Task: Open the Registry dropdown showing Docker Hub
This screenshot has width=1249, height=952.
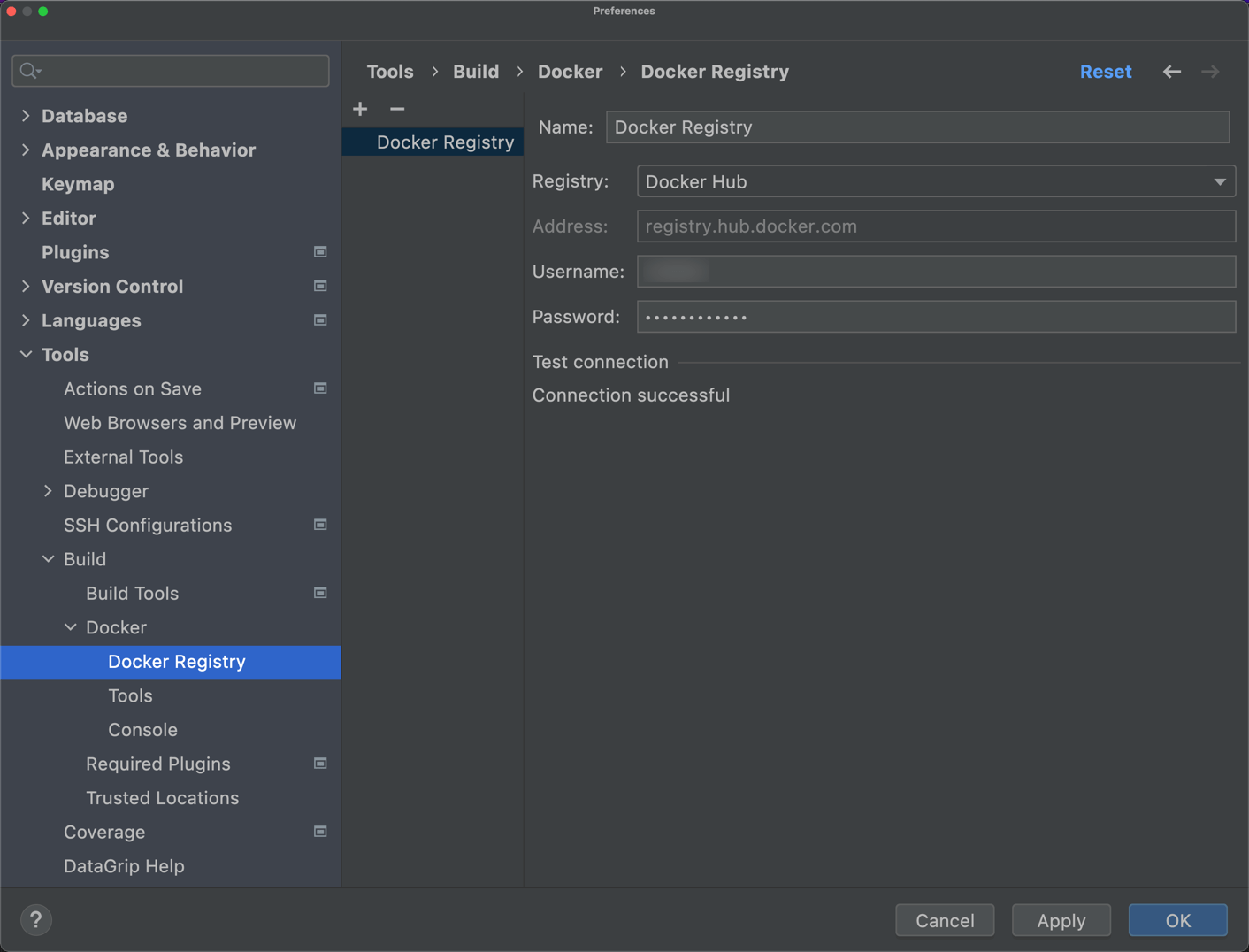Action: coord(1221,181)
